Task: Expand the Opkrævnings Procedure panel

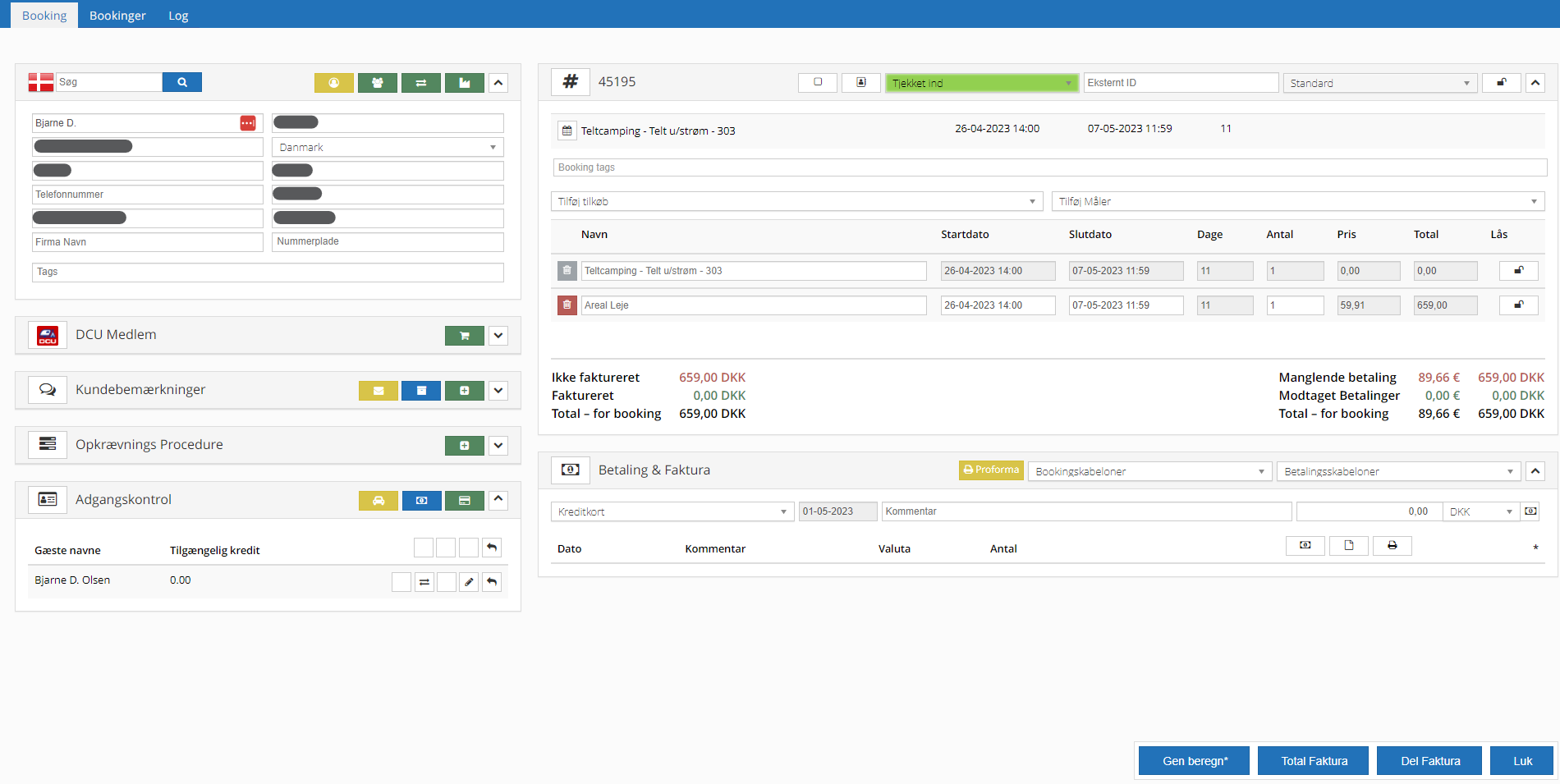Action: tap(498, 446)
